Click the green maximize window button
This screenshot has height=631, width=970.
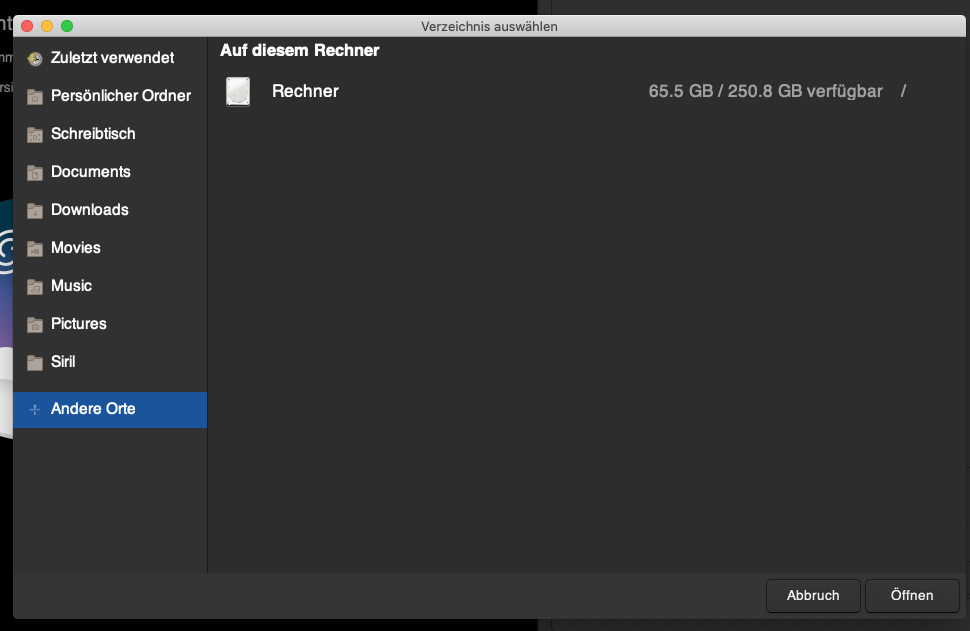[x=67, y=26]
